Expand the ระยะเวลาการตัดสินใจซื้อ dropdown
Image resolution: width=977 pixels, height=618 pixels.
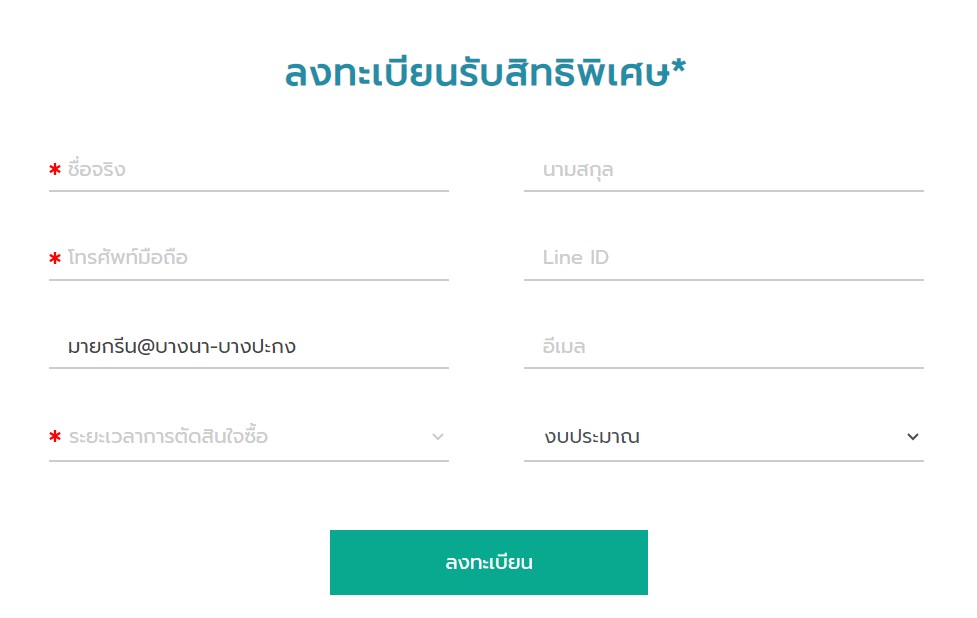(x=249, y=437)
